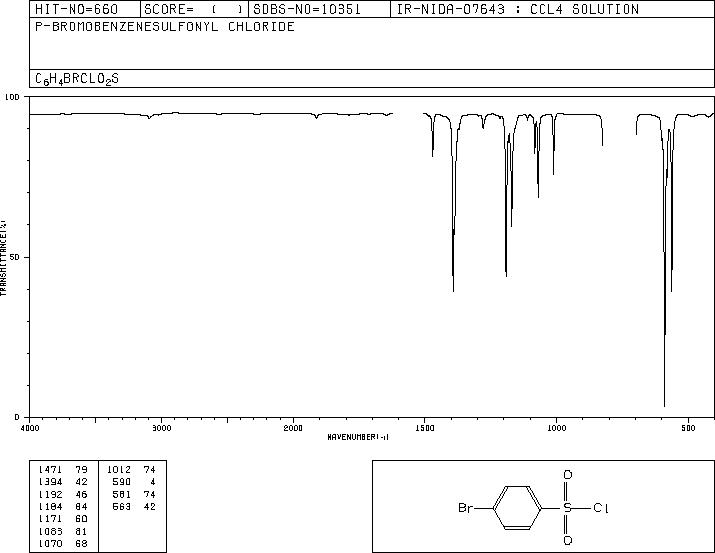Click the transmittance value 68 beside 1070
The height and width of the screenshot is (553, 715).
coord(82,543)
